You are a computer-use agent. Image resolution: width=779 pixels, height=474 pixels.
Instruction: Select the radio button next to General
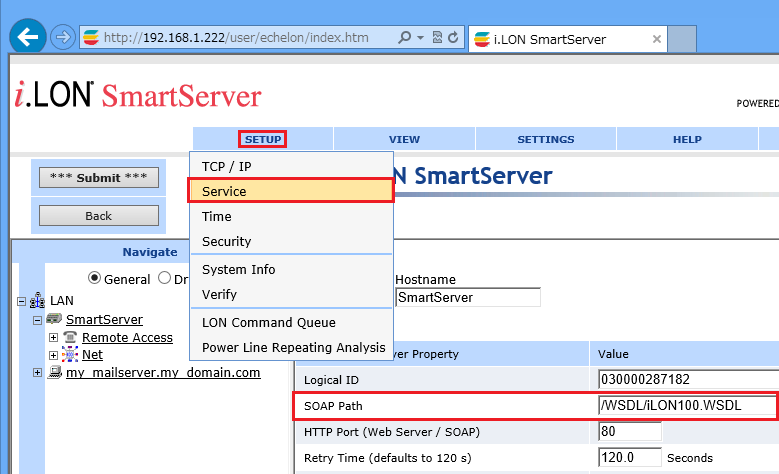(164, 279)
